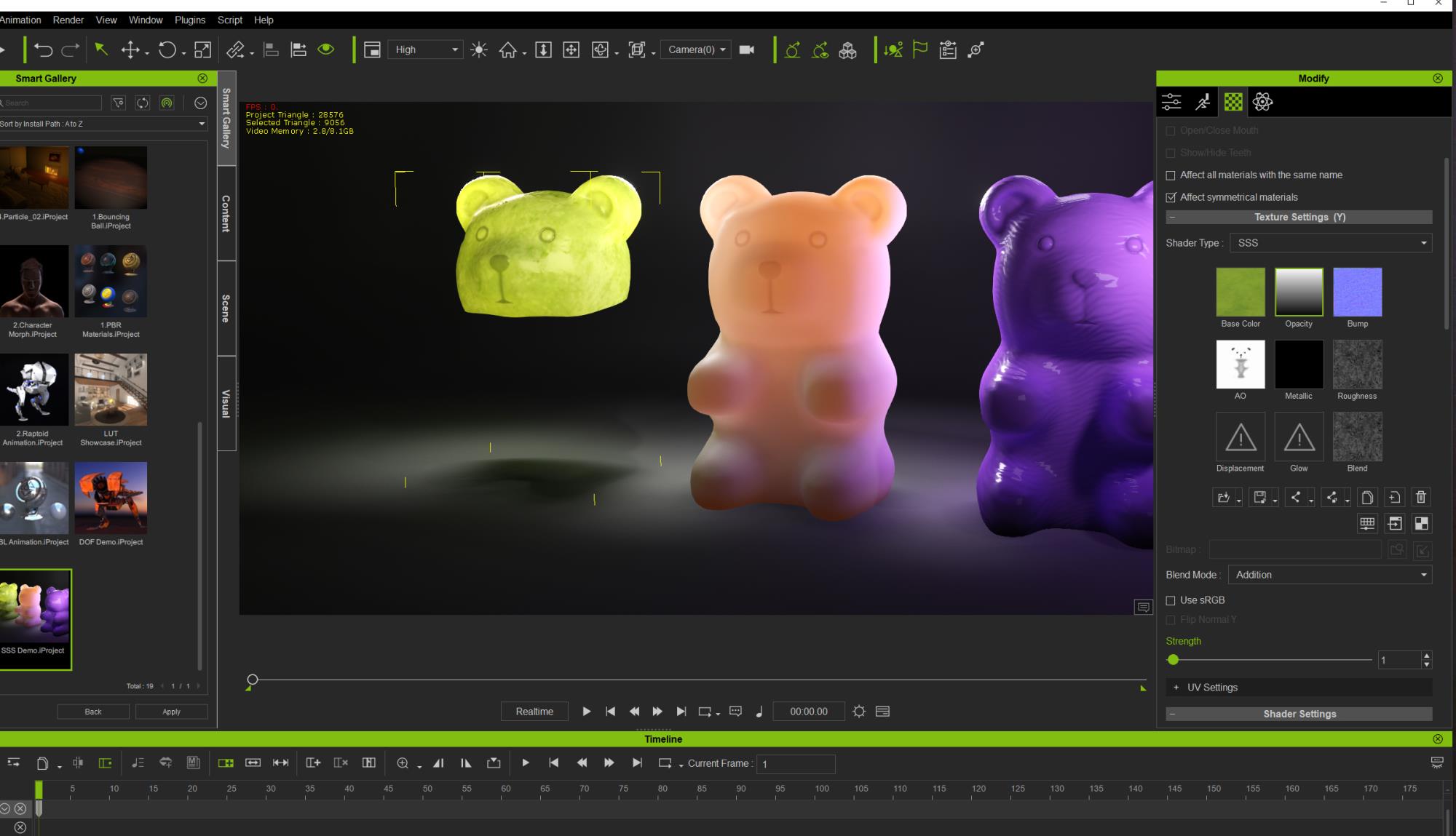Switch to the Visual side tab

pos(226,403)
